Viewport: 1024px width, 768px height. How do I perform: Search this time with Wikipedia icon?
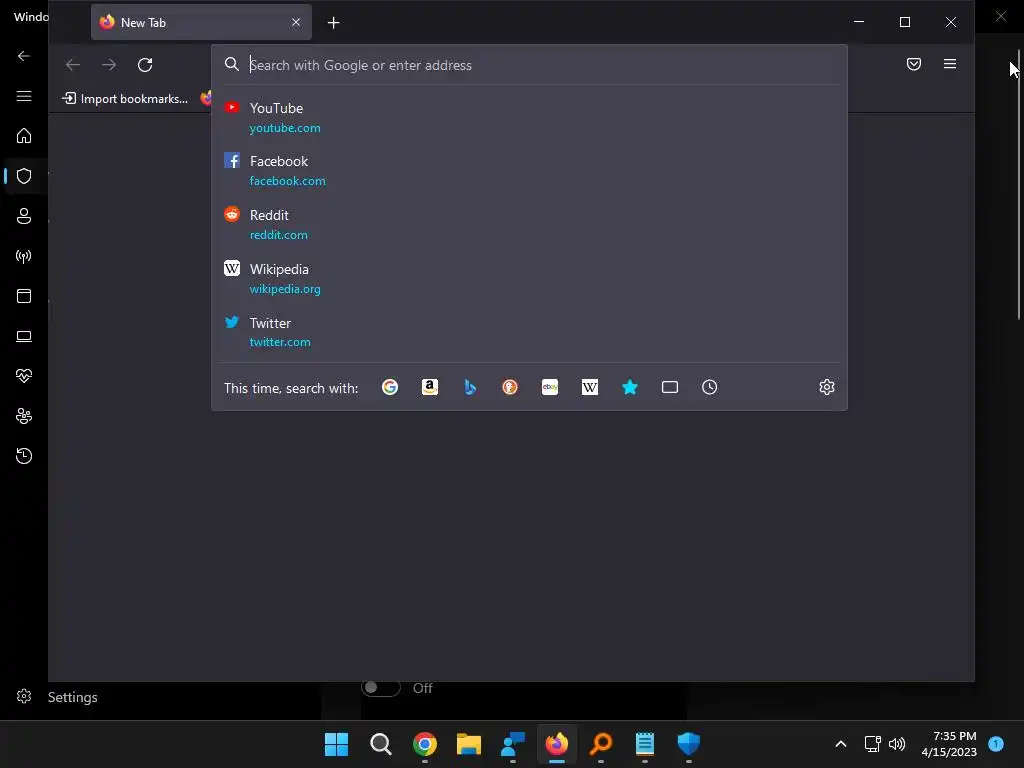pyautogui.click(x=590, y=387)
